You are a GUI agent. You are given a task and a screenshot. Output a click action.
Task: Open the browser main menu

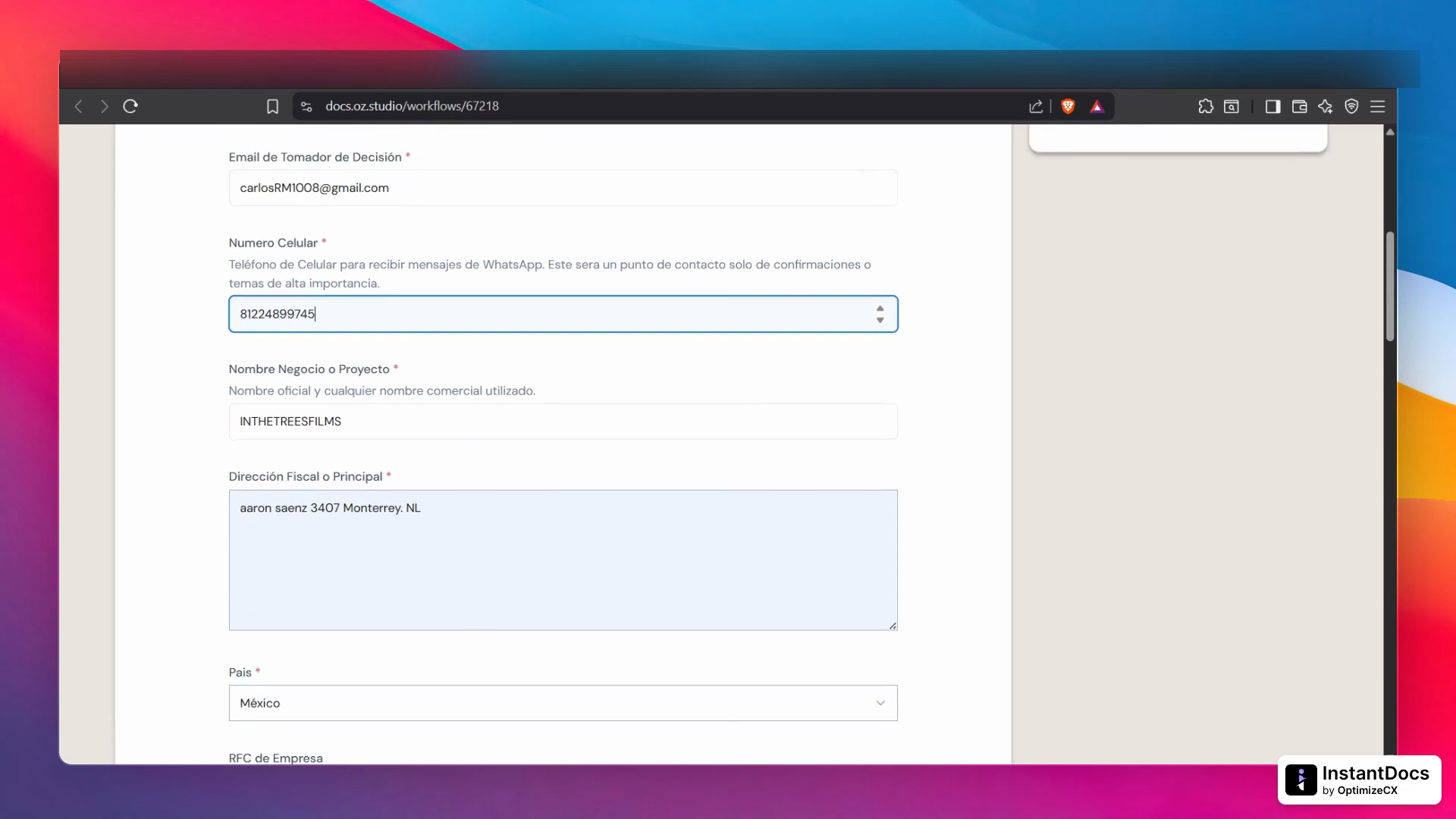click(x=1378, y=106)
